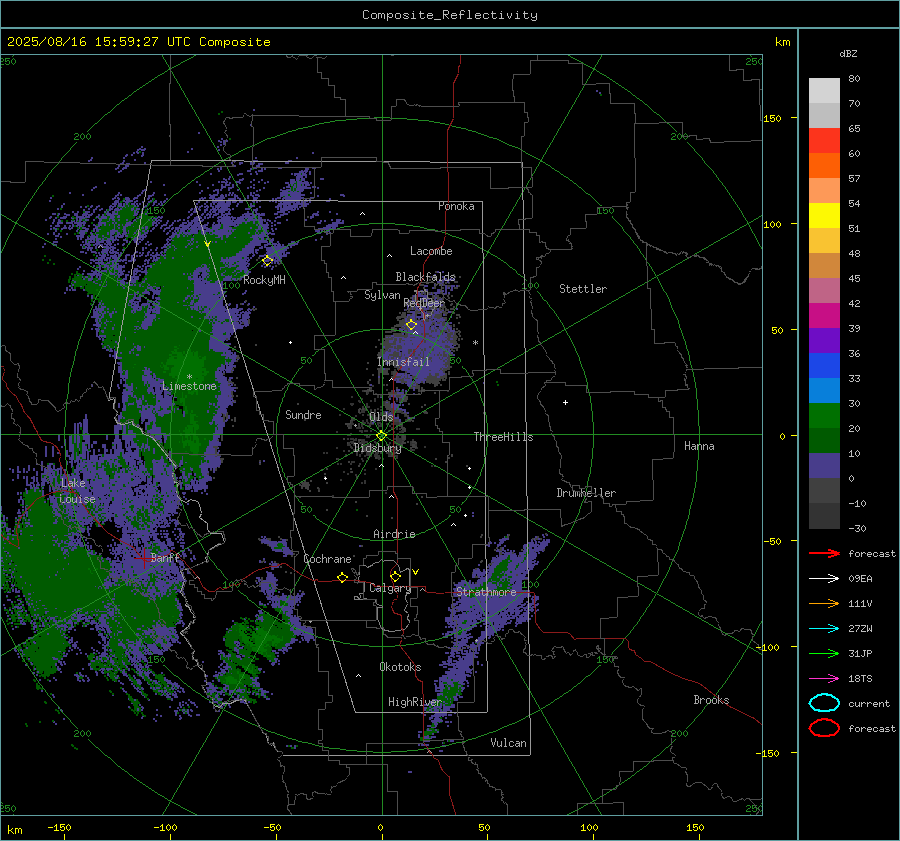Click the Lake Louise label

click(77, 491)
